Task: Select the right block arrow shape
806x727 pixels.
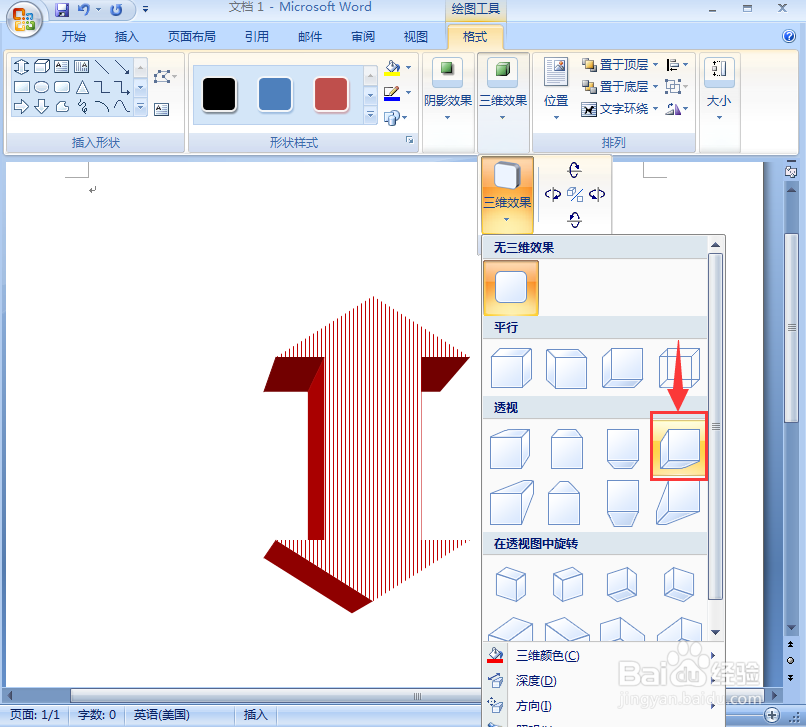Action: click(x=22, y=106)
